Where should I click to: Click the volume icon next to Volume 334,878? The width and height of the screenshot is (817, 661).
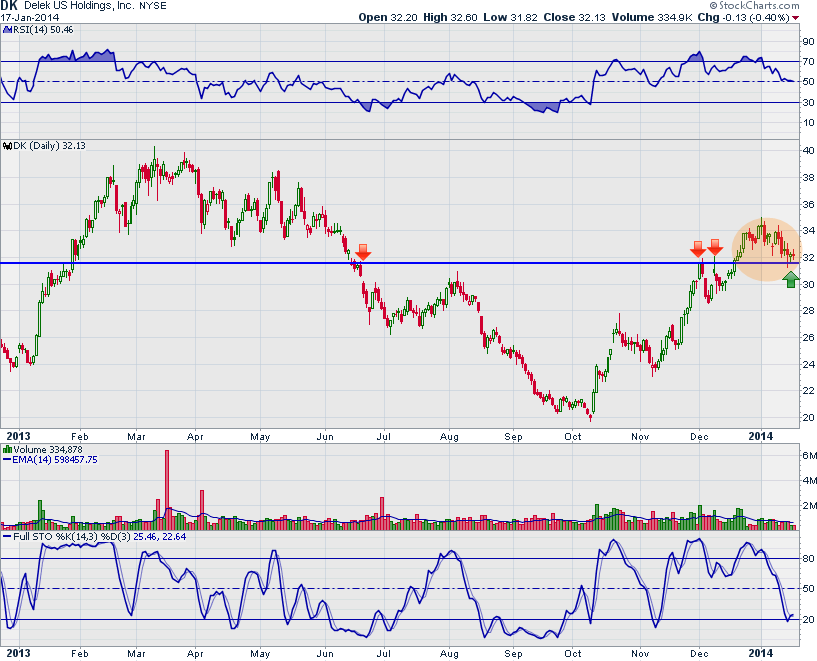[6, 452]
